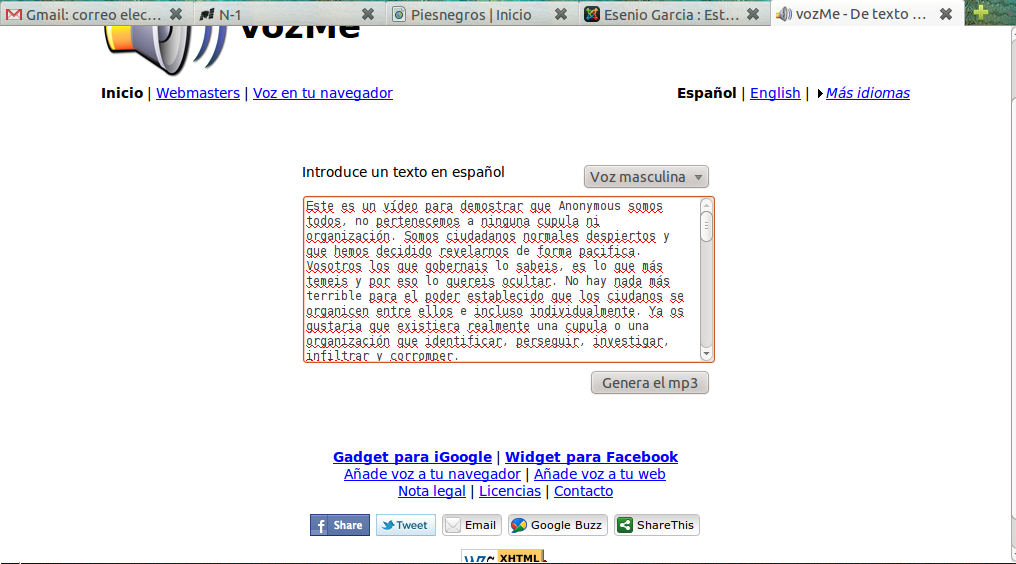Click the triangle before Más idiomas

820,93
